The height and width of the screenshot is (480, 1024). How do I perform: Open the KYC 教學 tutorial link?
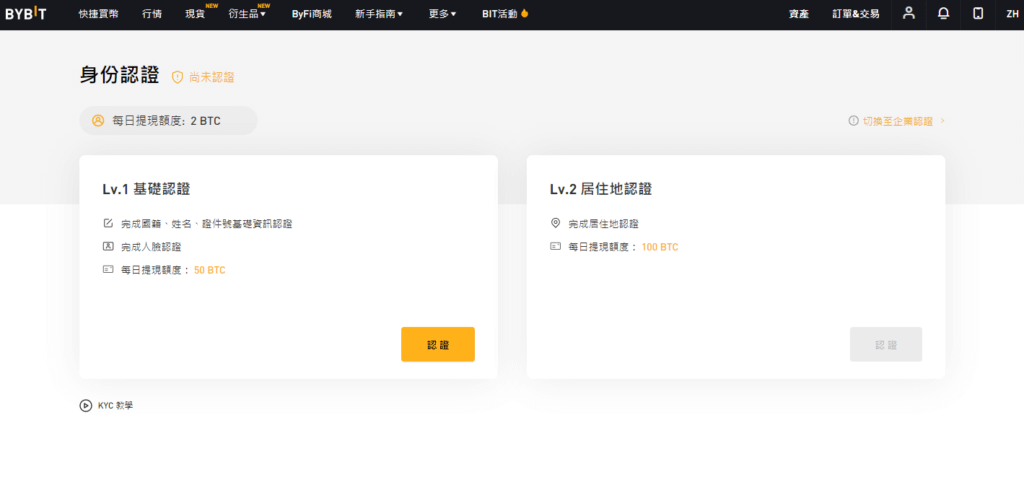coord(116,406)
